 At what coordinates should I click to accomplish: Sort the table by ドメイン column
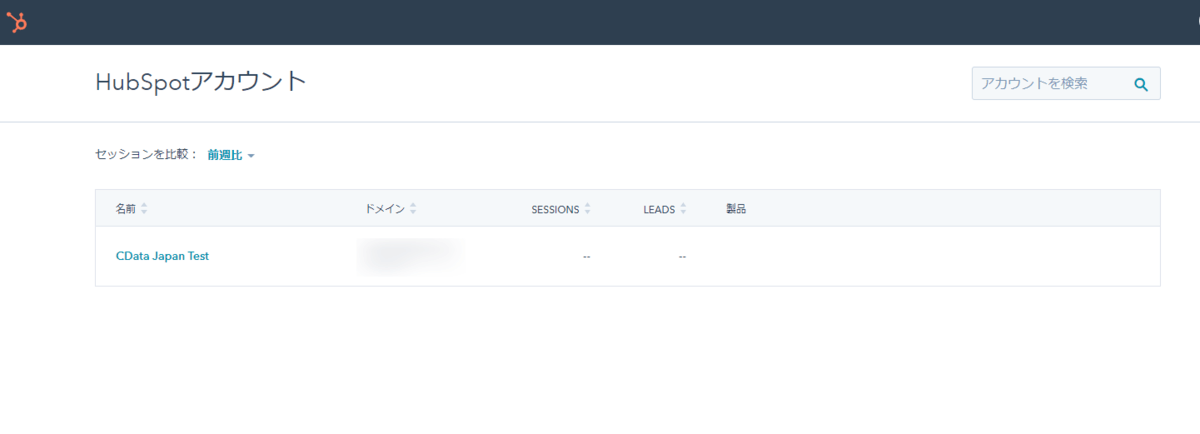click(391, 209)
